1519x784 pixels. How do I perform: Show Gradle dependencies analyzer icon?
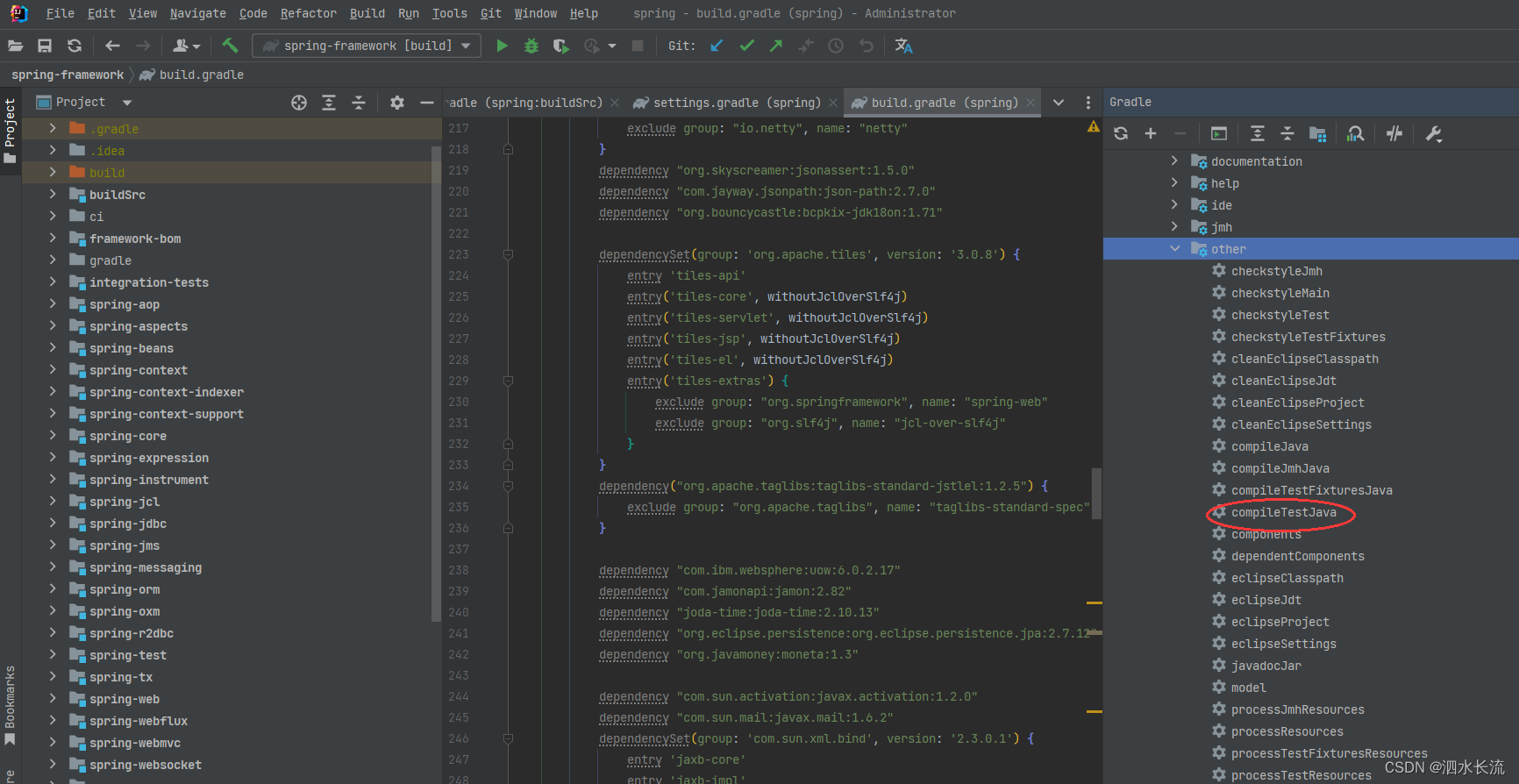tap(1356, 133)
